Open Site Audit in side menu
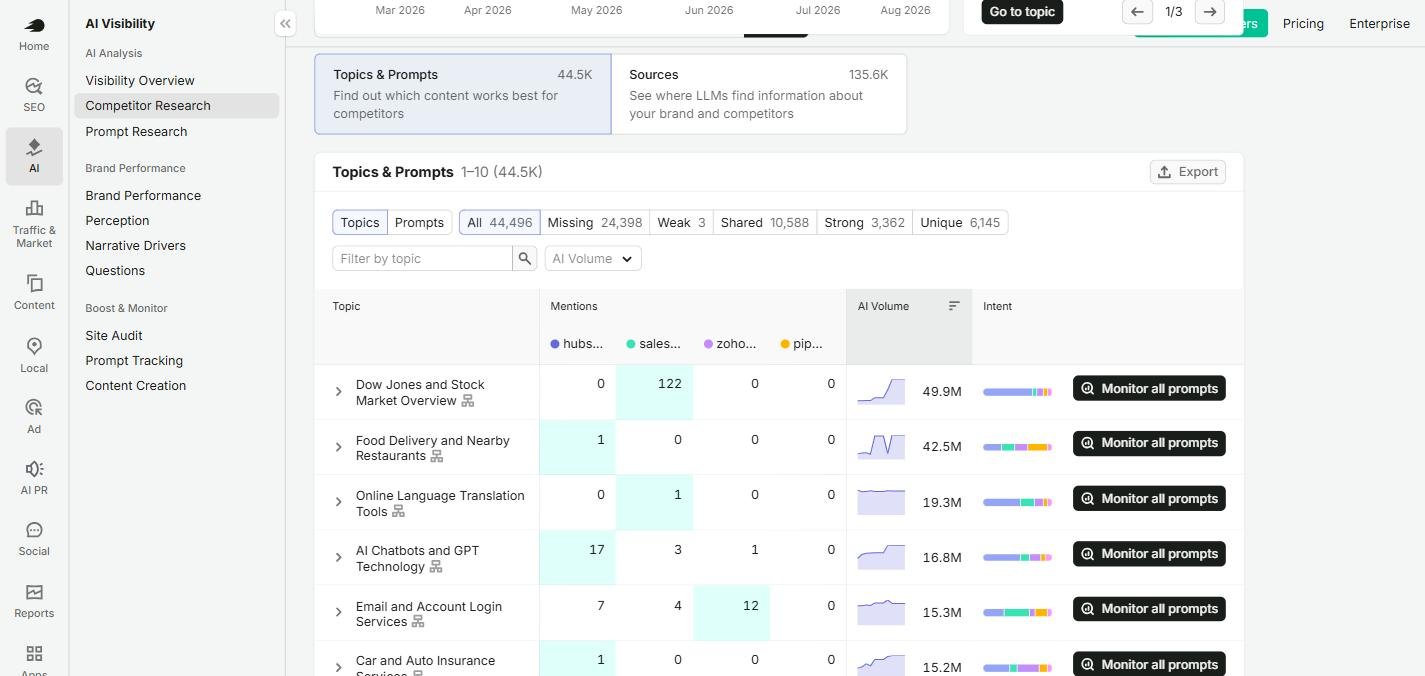The image size is (1425, 676). point(114,335)
